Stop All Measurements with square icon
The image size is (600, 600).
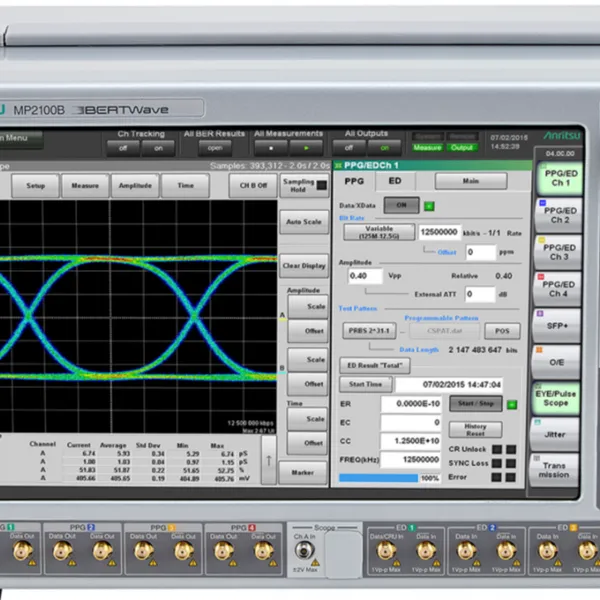(271, 148)
